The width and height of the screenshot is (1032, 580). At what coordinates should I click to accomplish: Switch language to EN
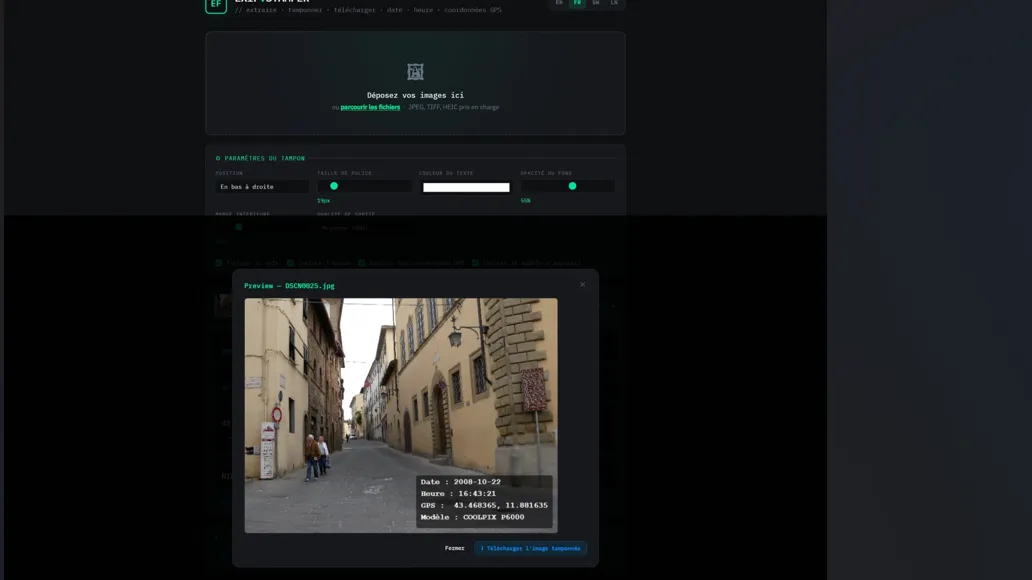(x=559, y=3)
